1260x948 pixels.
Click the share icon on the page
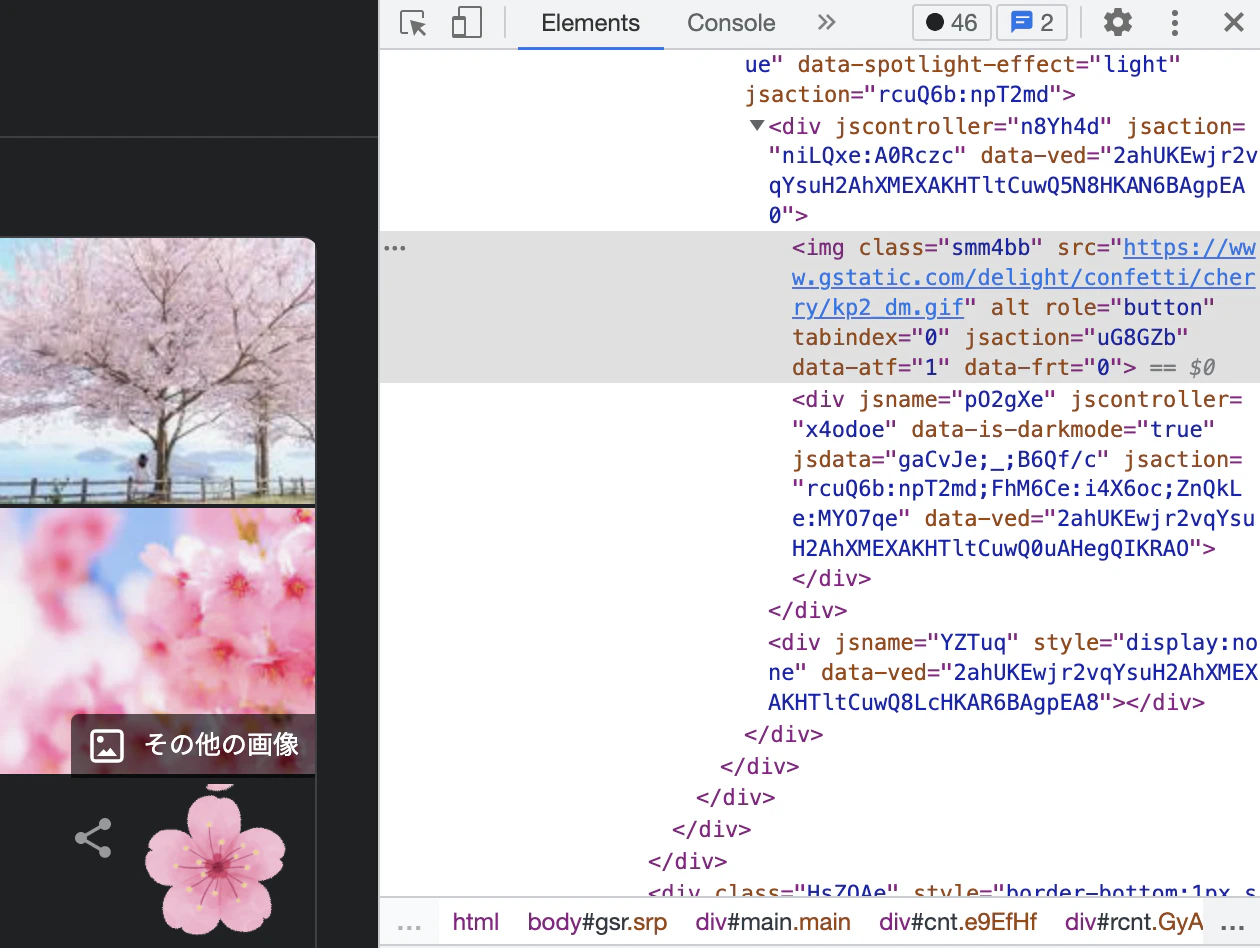93,838
